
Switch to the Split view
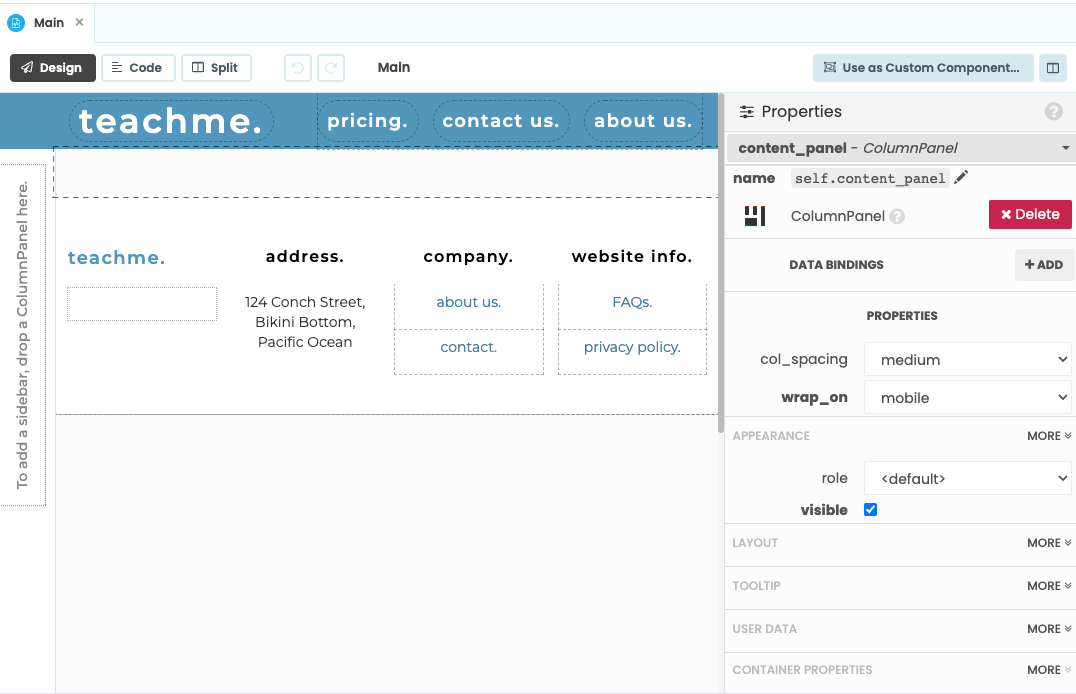click(x=216, y=68)
